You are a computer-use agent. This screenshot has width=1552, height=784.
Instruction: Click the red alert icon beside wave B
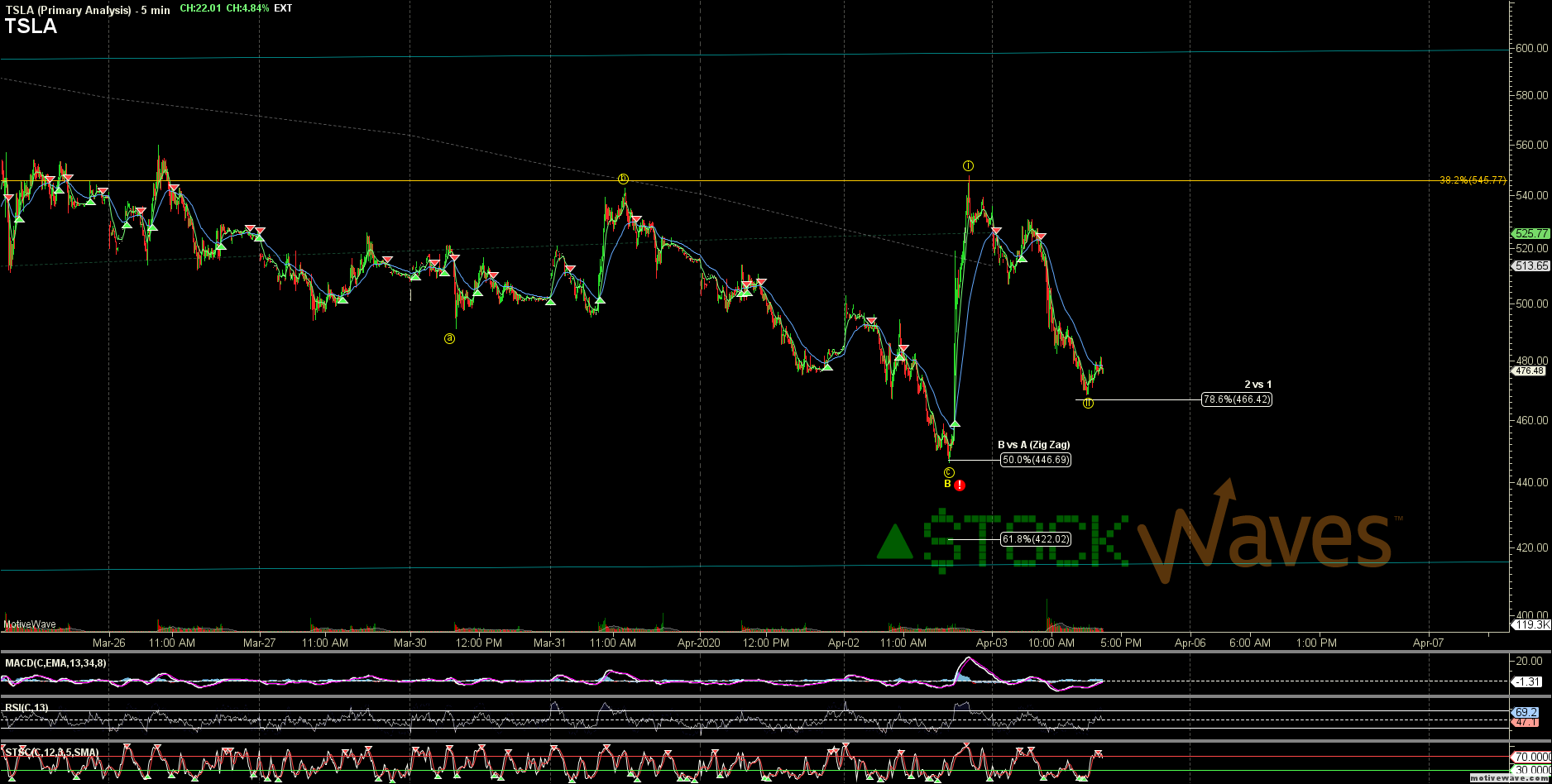click(960, 485)
